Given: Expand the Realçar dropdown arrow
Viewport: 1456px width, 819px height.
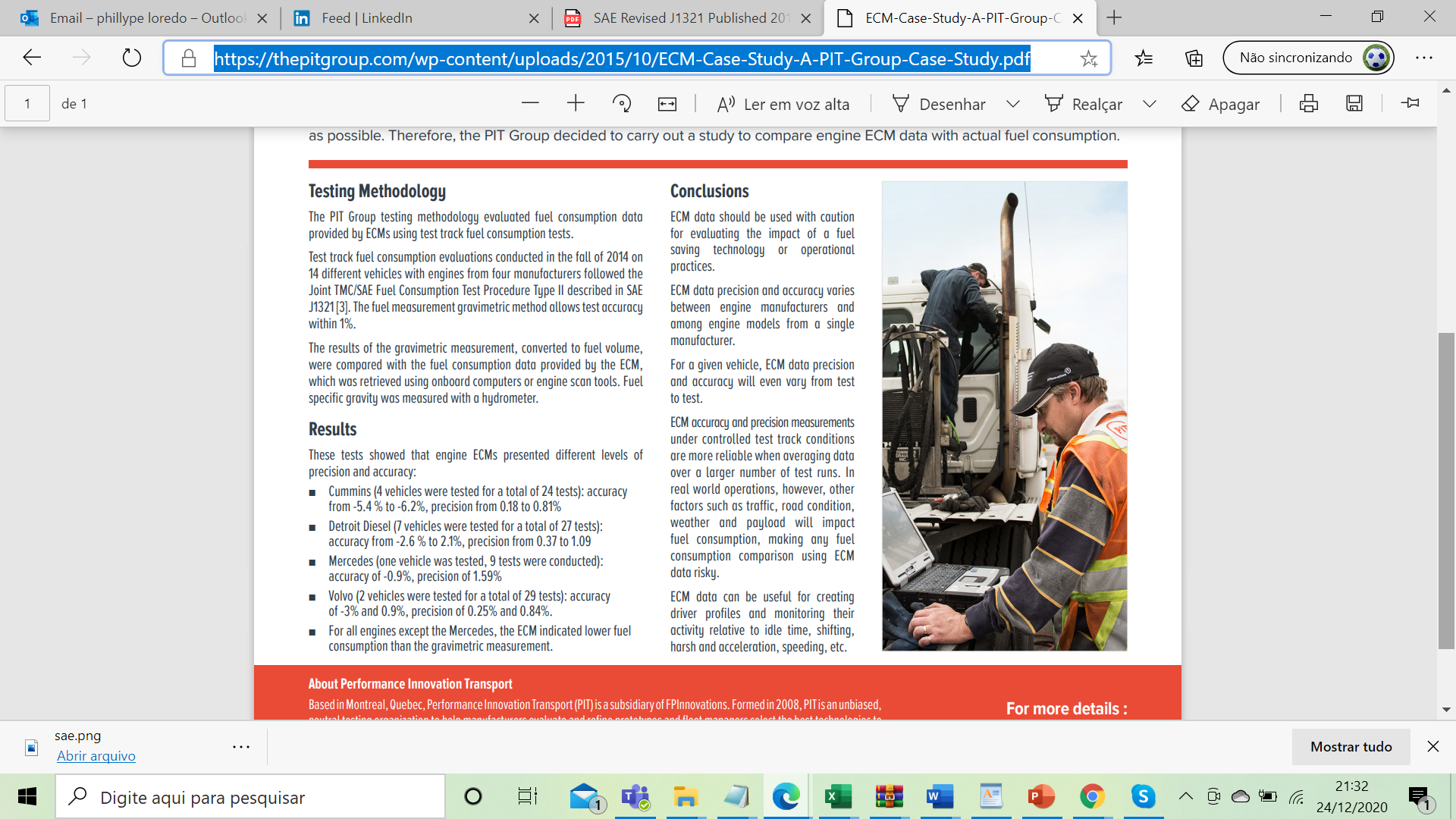Looking at the screenshot, I should click(1150, 104).
